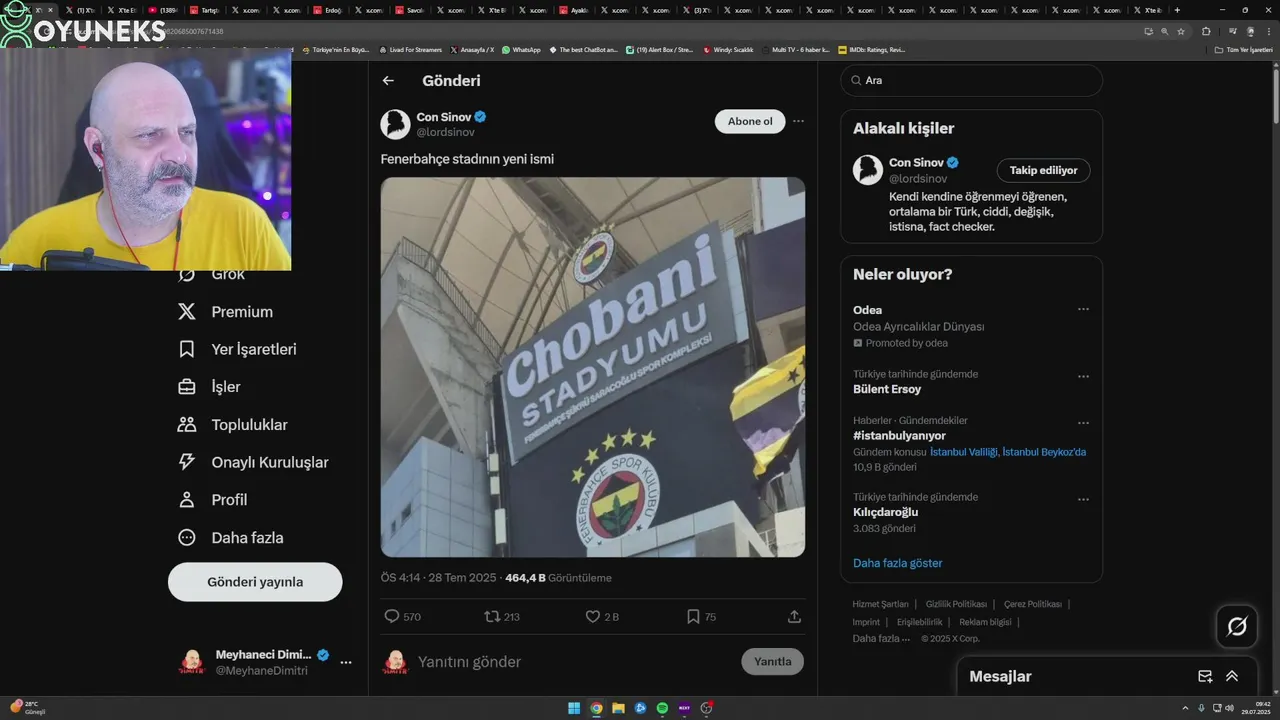Open options for the #istanbulyanıyor trend
Screen dimensions: 1280x720
[1083, 423]
